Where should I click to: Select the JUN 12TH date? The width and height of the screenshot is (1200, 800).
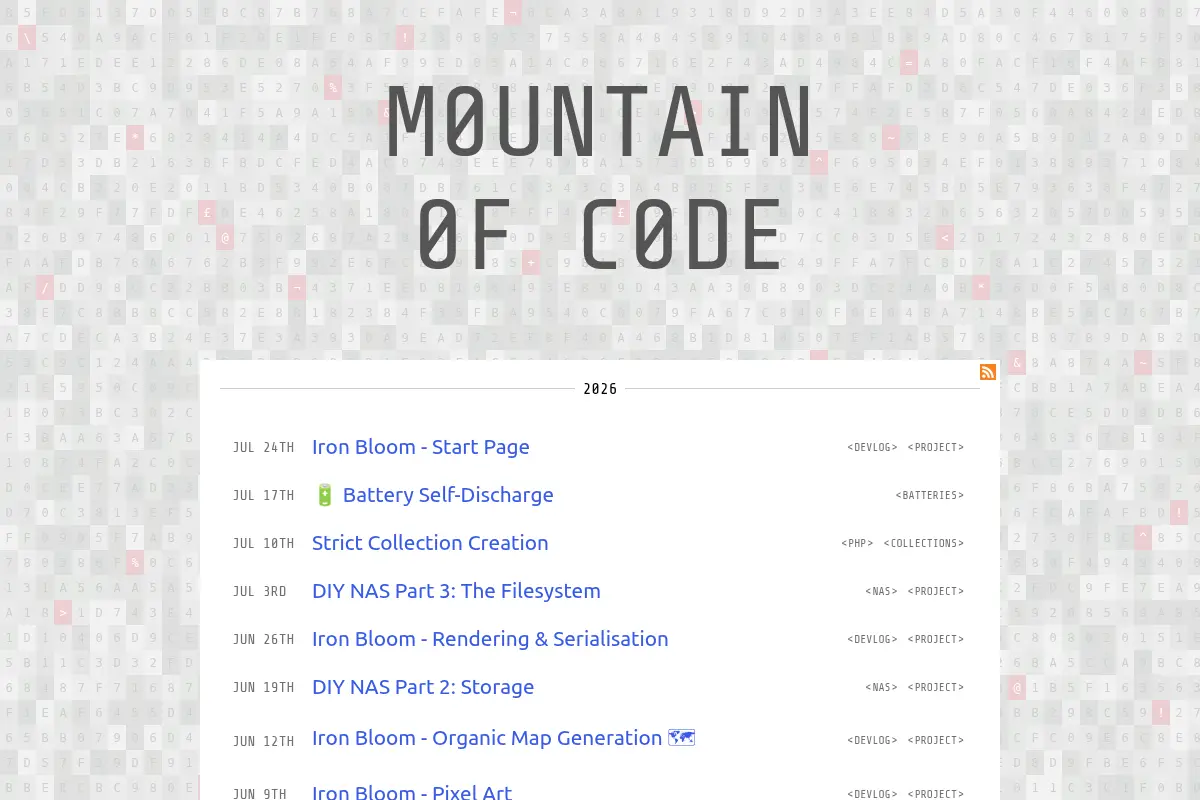[263, 741]
